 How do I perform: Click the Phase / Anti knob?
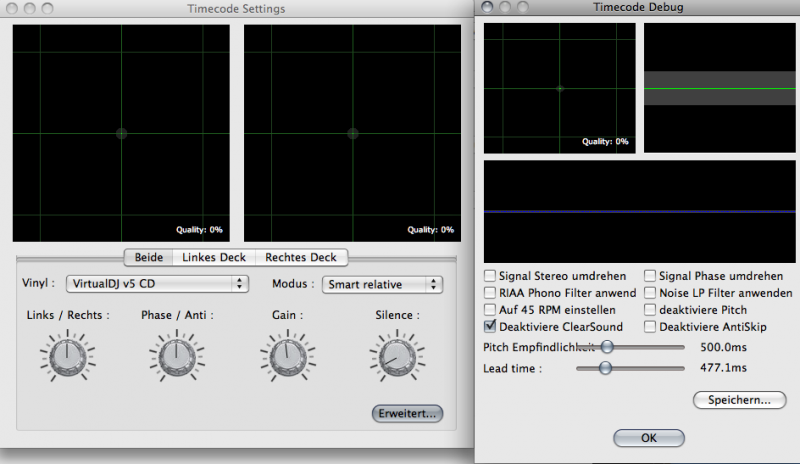(176, 354)
